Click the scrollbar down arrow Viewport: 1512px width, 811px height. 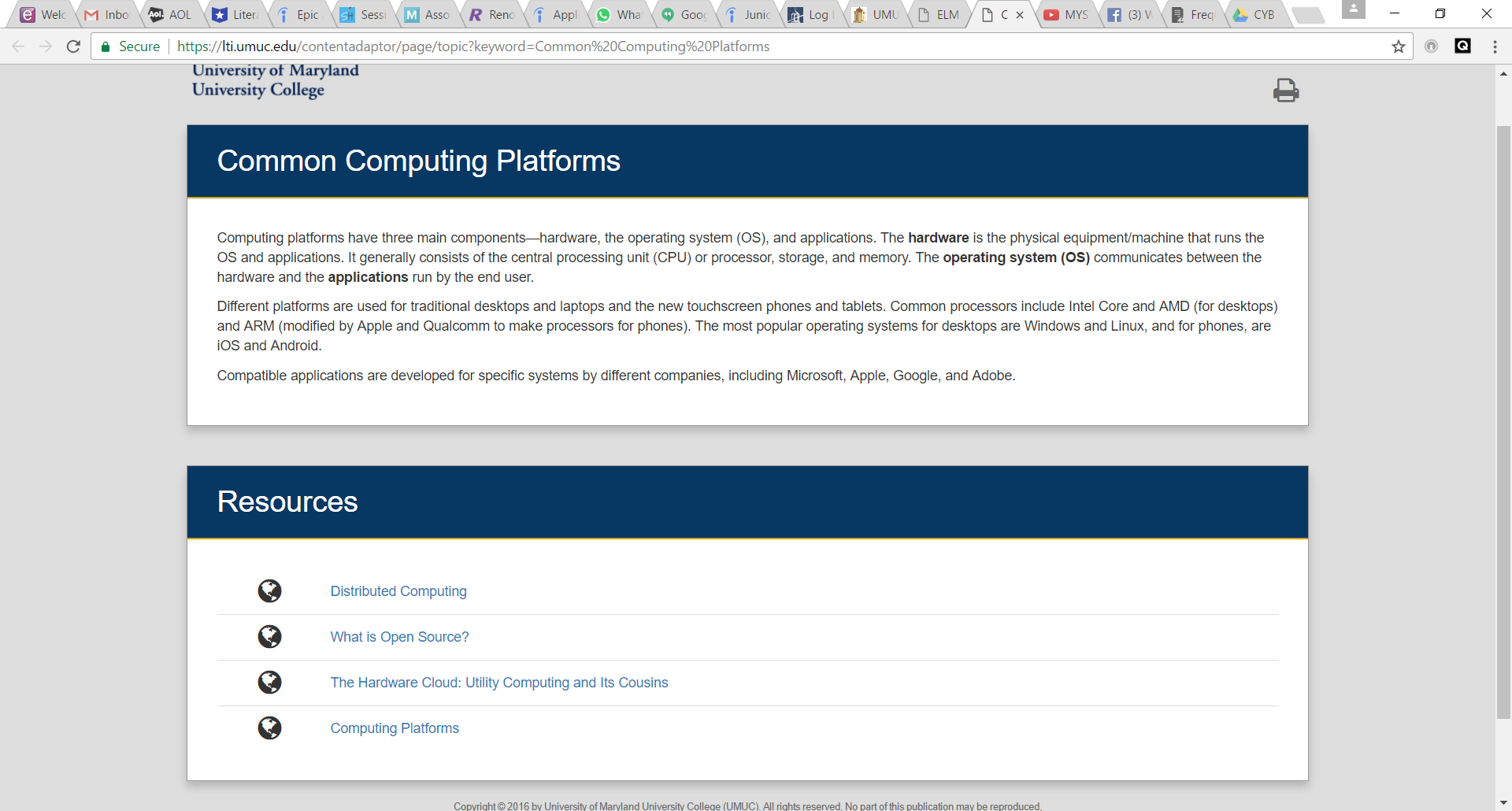(x=1503, y=802)
